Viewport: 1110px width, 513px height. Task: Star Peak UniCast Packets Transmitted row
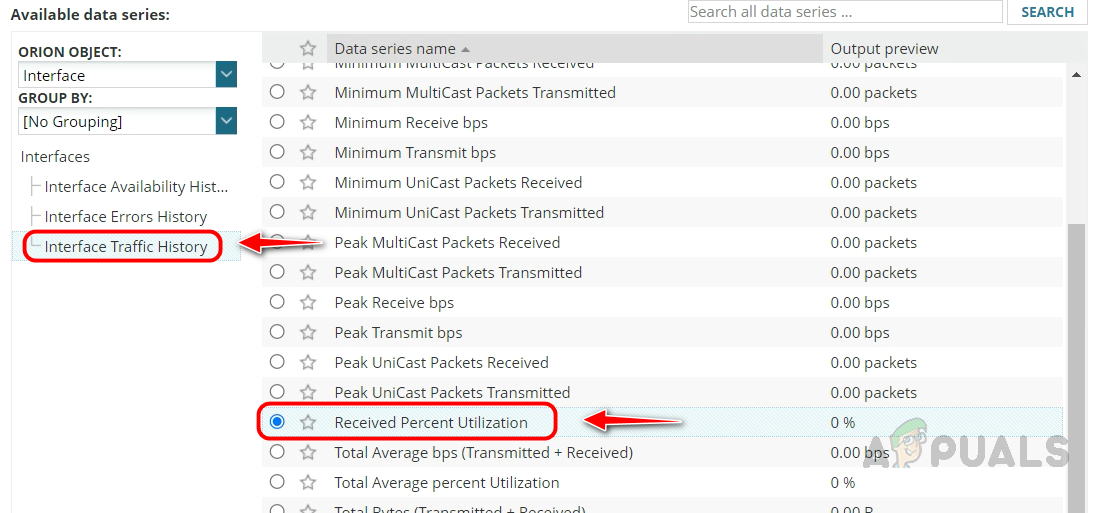[308, 393]
